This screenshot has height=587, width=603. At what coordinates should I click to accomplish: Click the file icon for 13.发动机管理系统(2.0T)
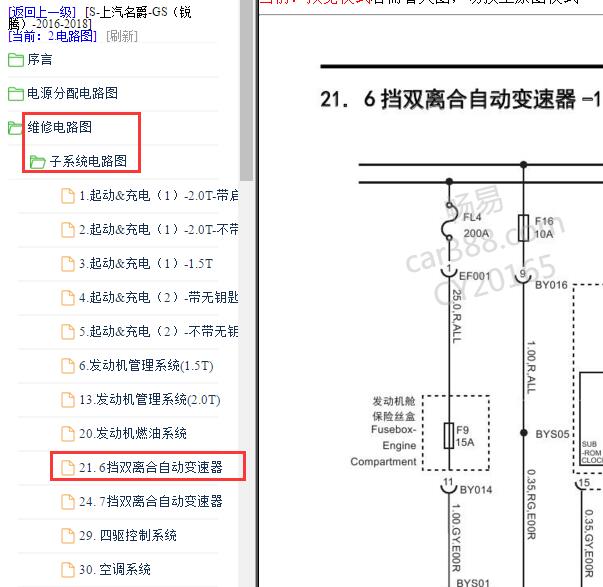pyautogui.click(x=68, y=400)
